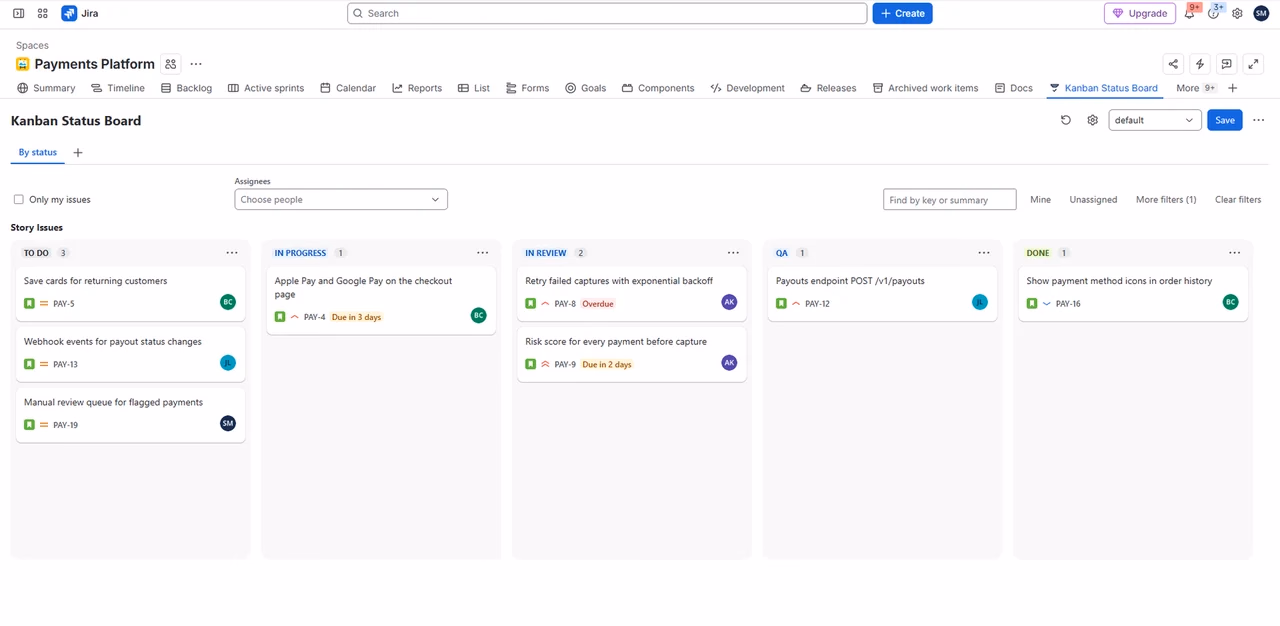The width and height of the screenshot is (1280, 626).
Task: Click the team people icon beside Payments Platform
Action: tap(171, 64)
